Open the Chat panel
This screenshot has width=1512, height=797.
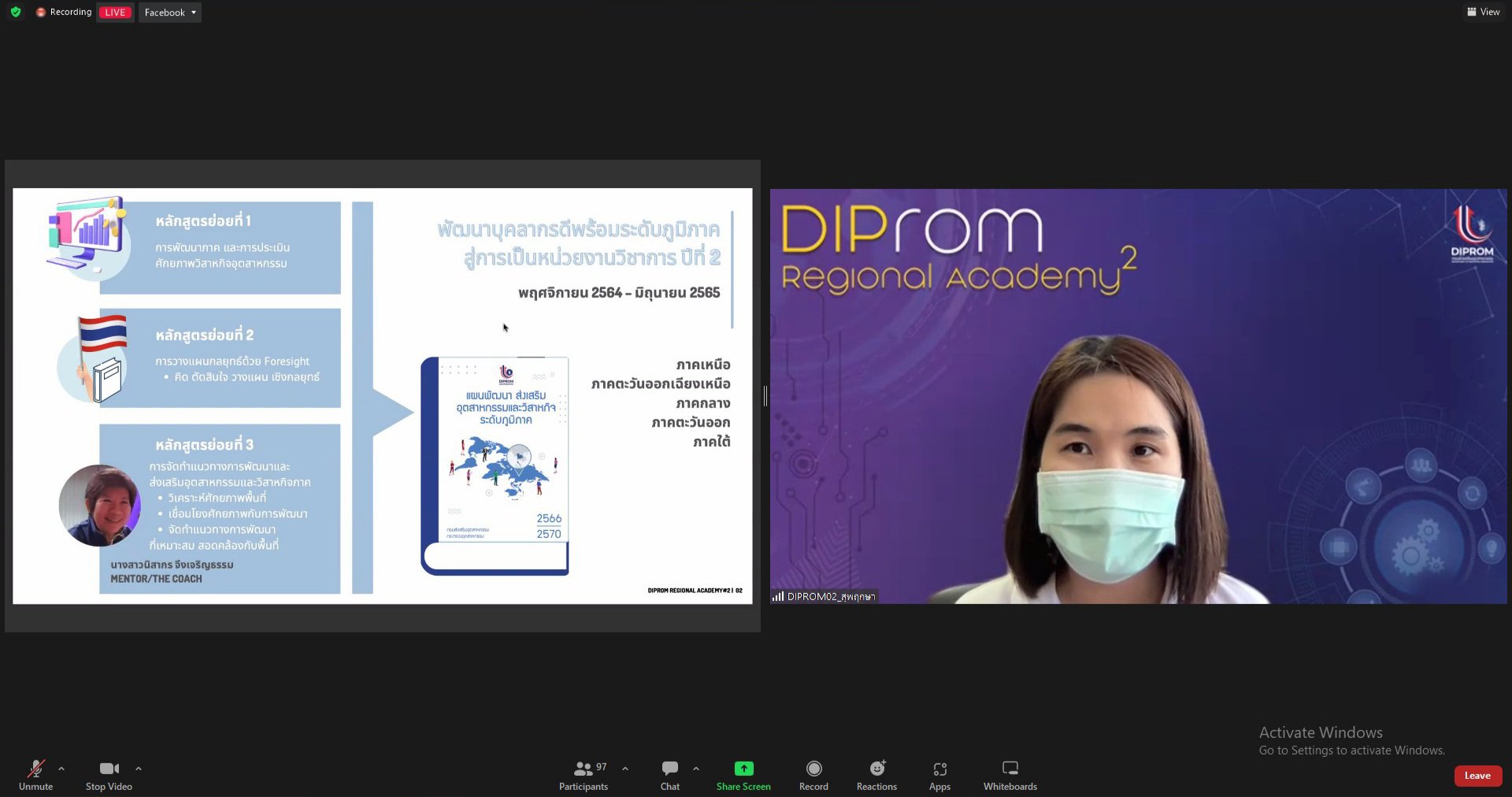click(669, 775)
